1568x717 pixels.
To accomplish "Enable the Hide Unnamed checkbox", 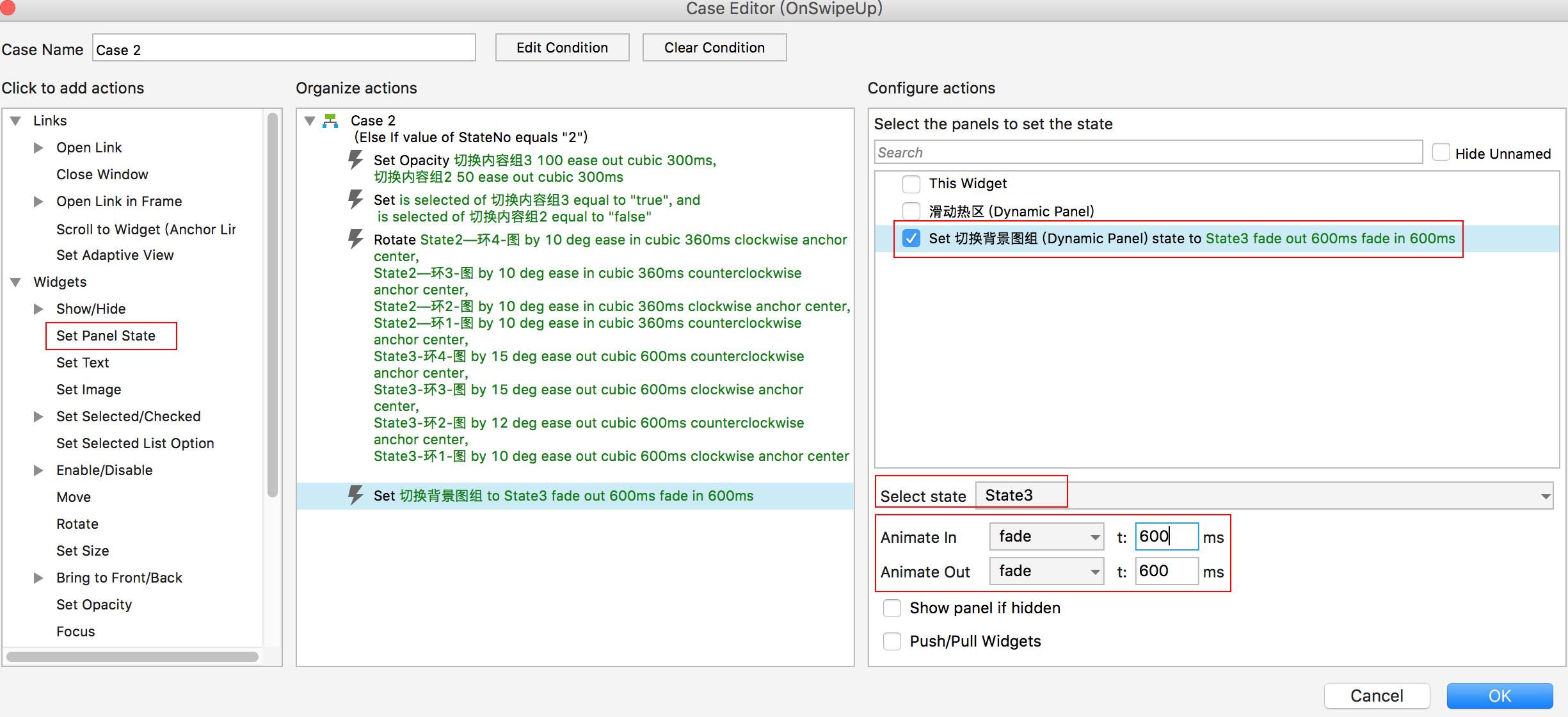I will pyautogui.click(x=1441, y=153).
